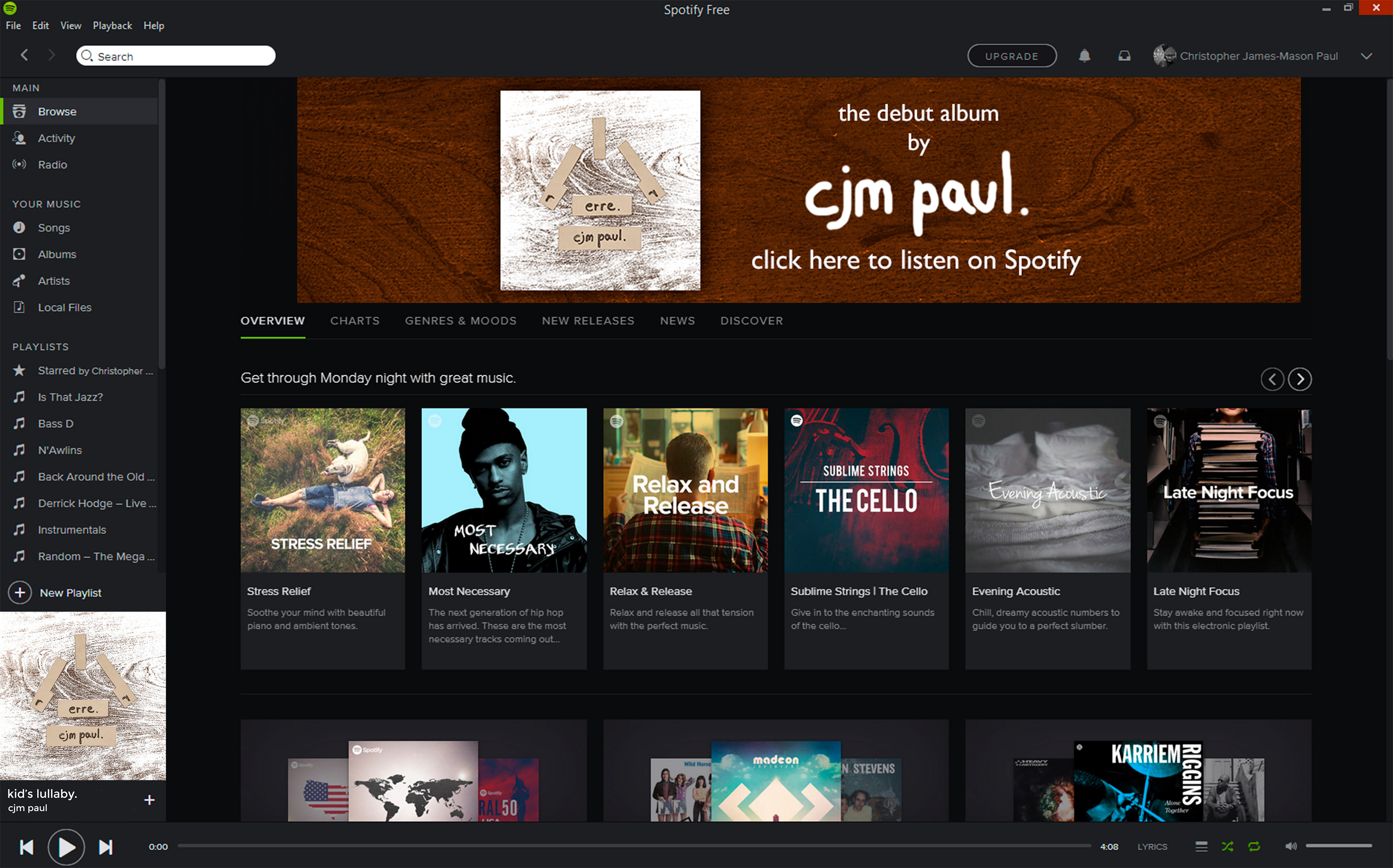The width and height of the screenshot is (1393, 868).
Task: Switch to the New Releases tab
Action: click(588, 321)
